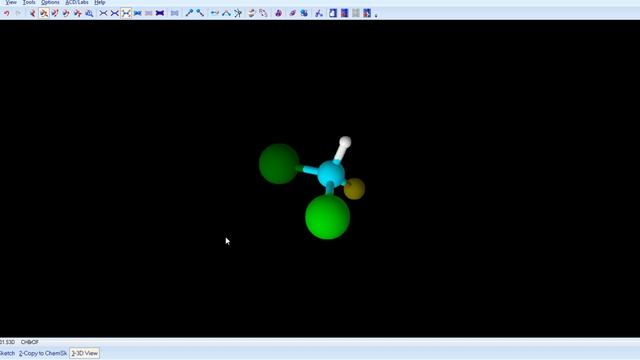The width and height of the screenshot is (640, 360).
Task: Open the View menu
Action: point(11,2)
